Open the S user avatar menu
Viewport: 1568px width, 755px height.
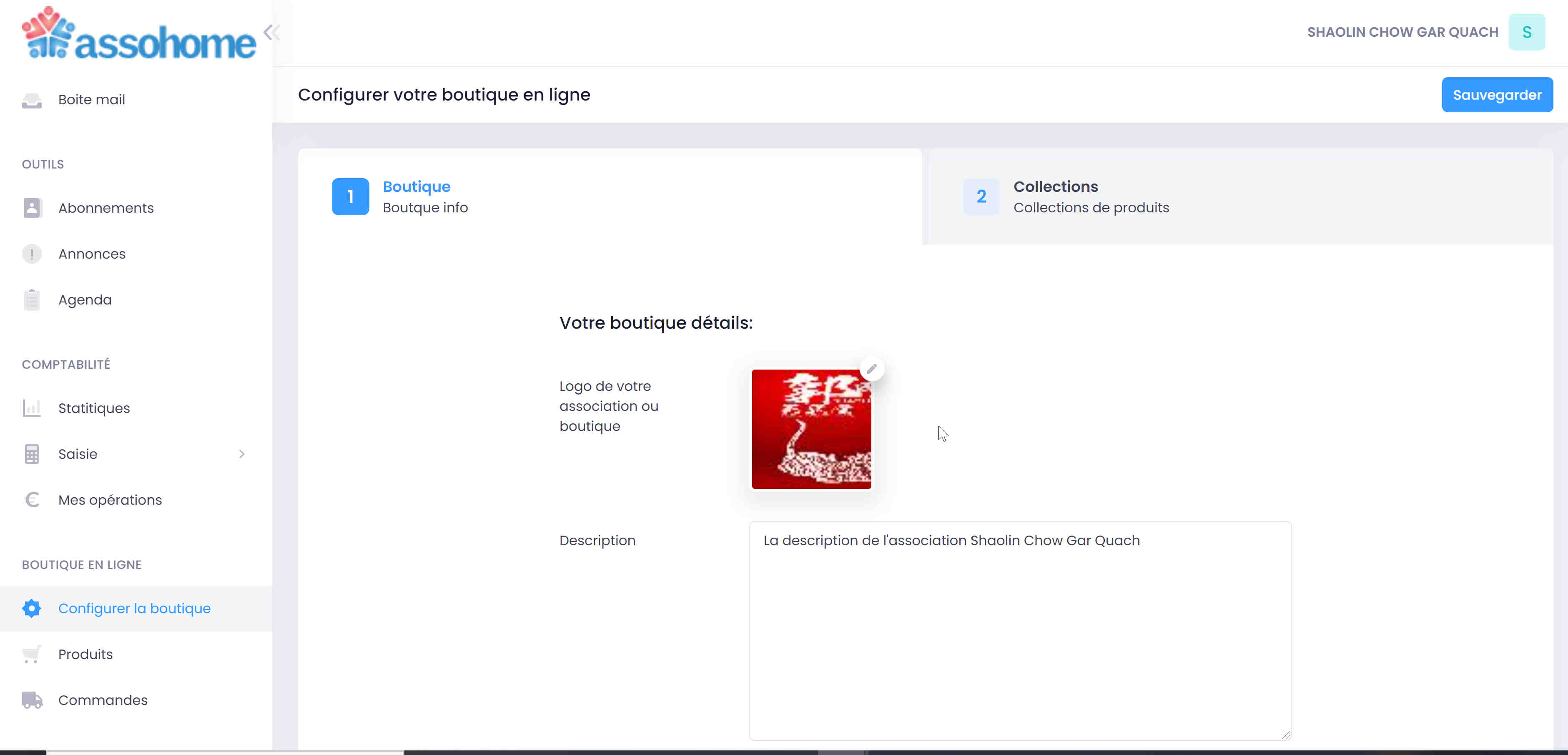[x=1526, y=32]
